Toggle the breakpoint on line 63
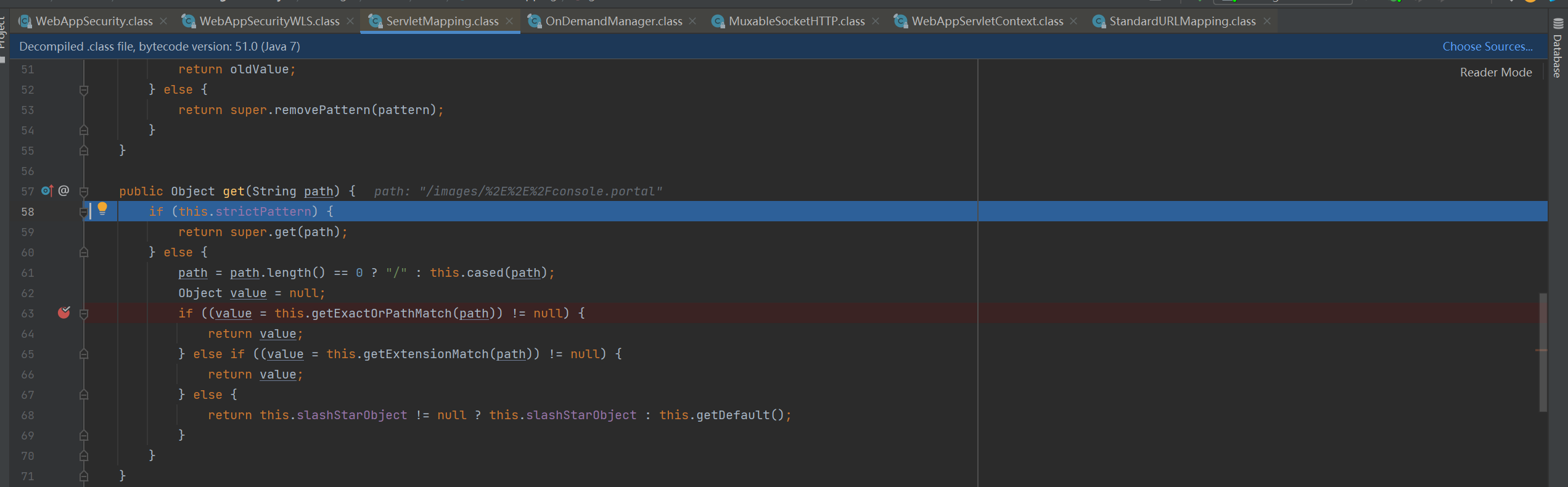Viewport: 1568px width, 487px height. click(64, 313)
